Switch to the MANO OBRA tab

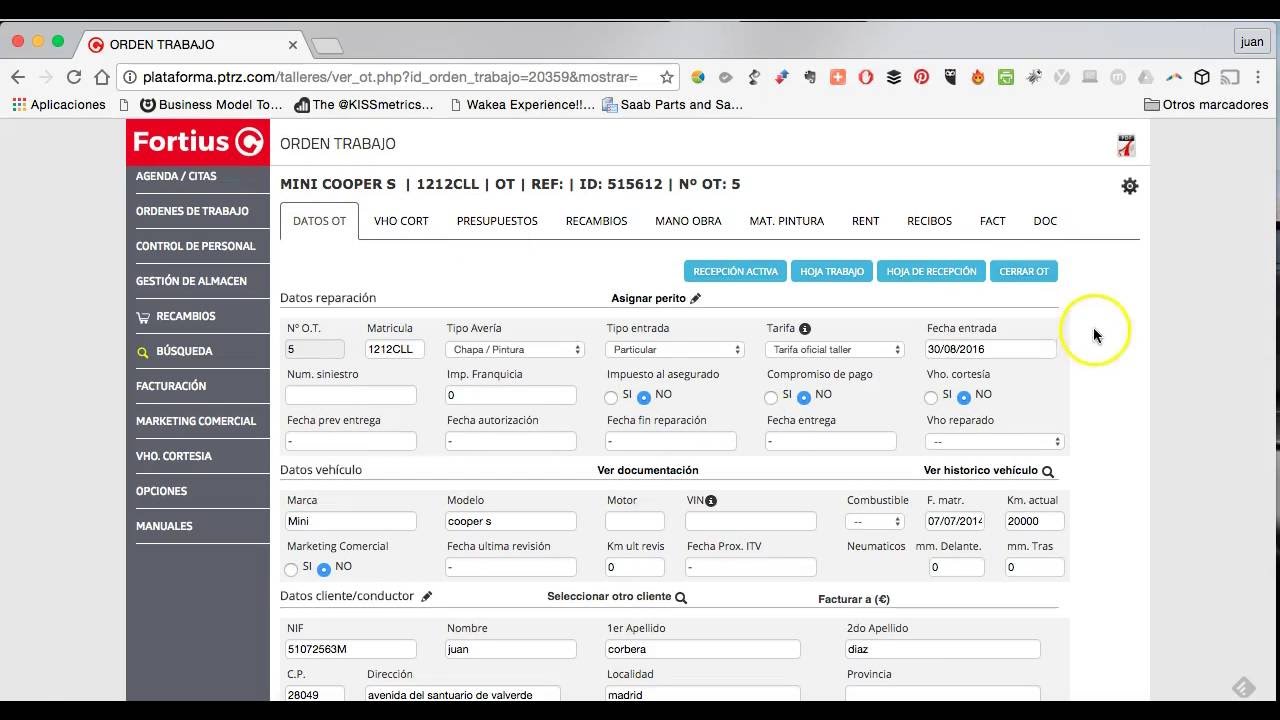[688, 221]
